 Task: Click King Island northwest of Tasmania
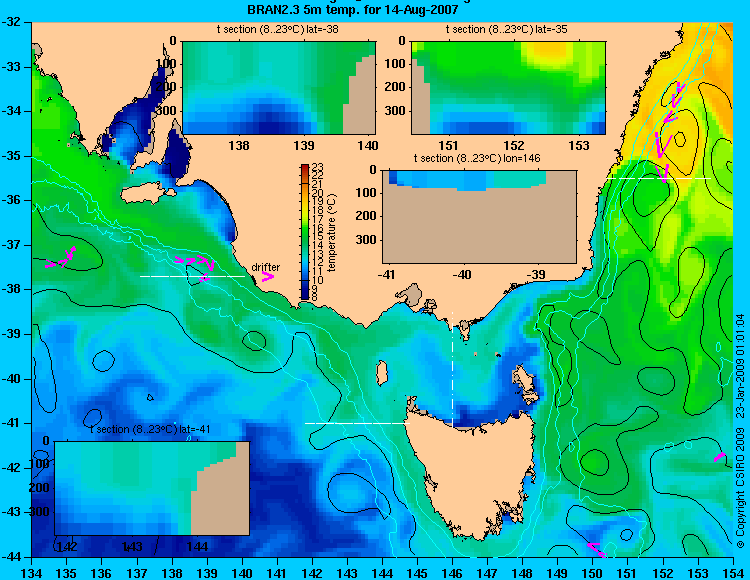coord(382,373)
